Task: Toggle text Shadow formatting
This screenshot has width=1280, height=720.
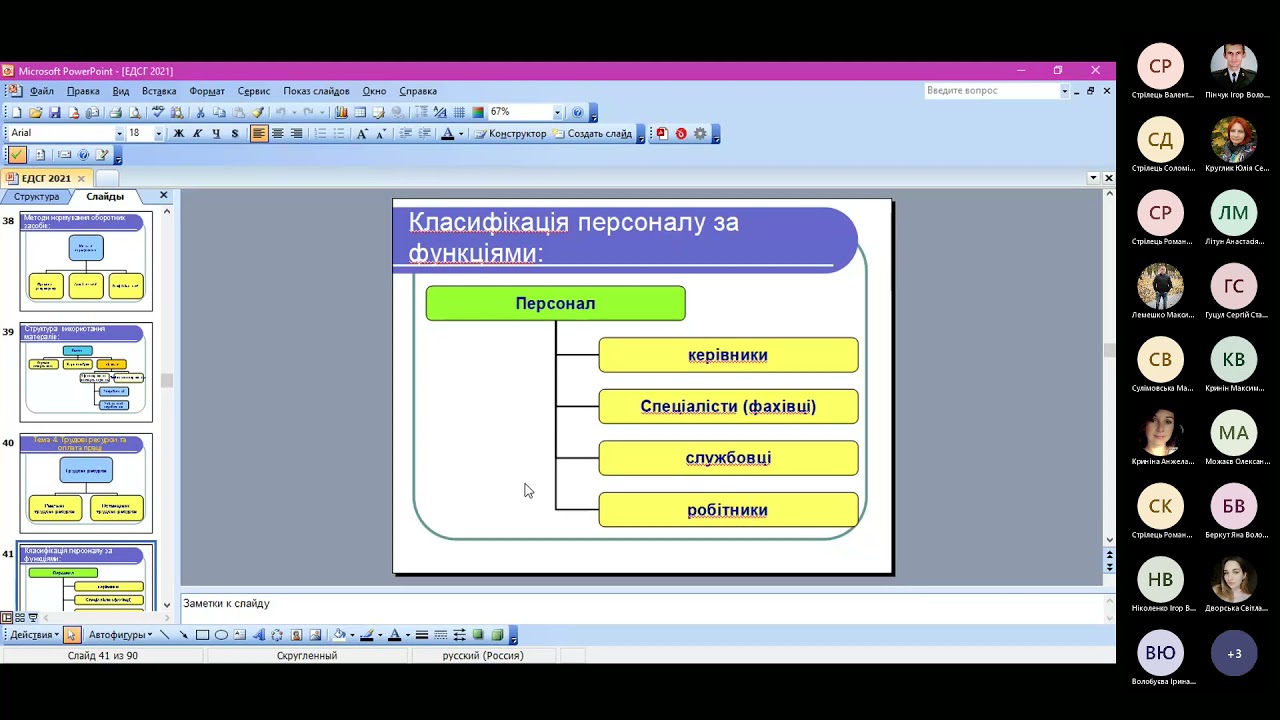Action: tap(235, 133)
